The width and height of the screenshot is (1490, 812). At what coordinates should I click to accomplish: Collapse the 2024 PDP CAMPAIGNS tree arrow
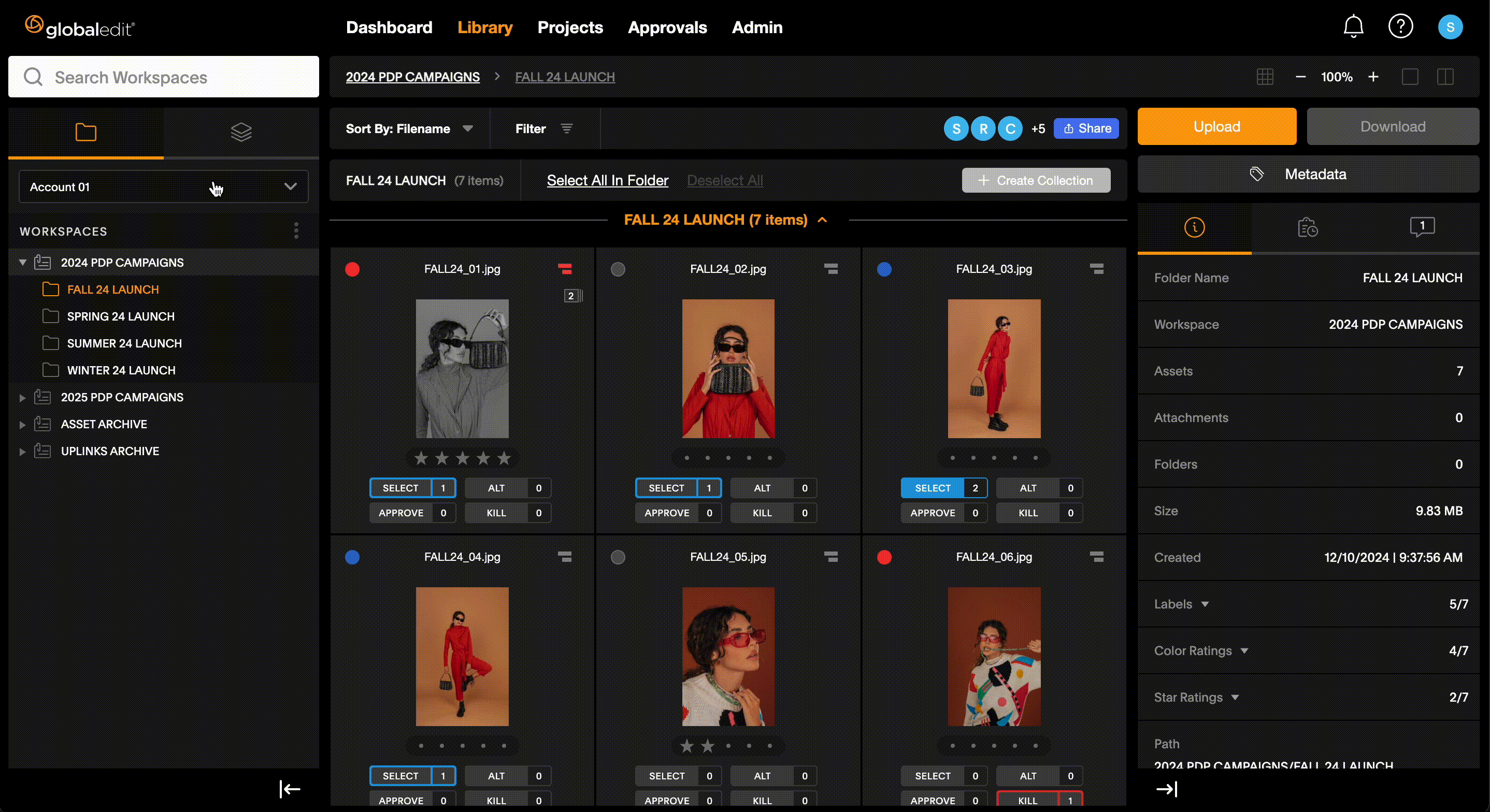[x=23, y=262]
